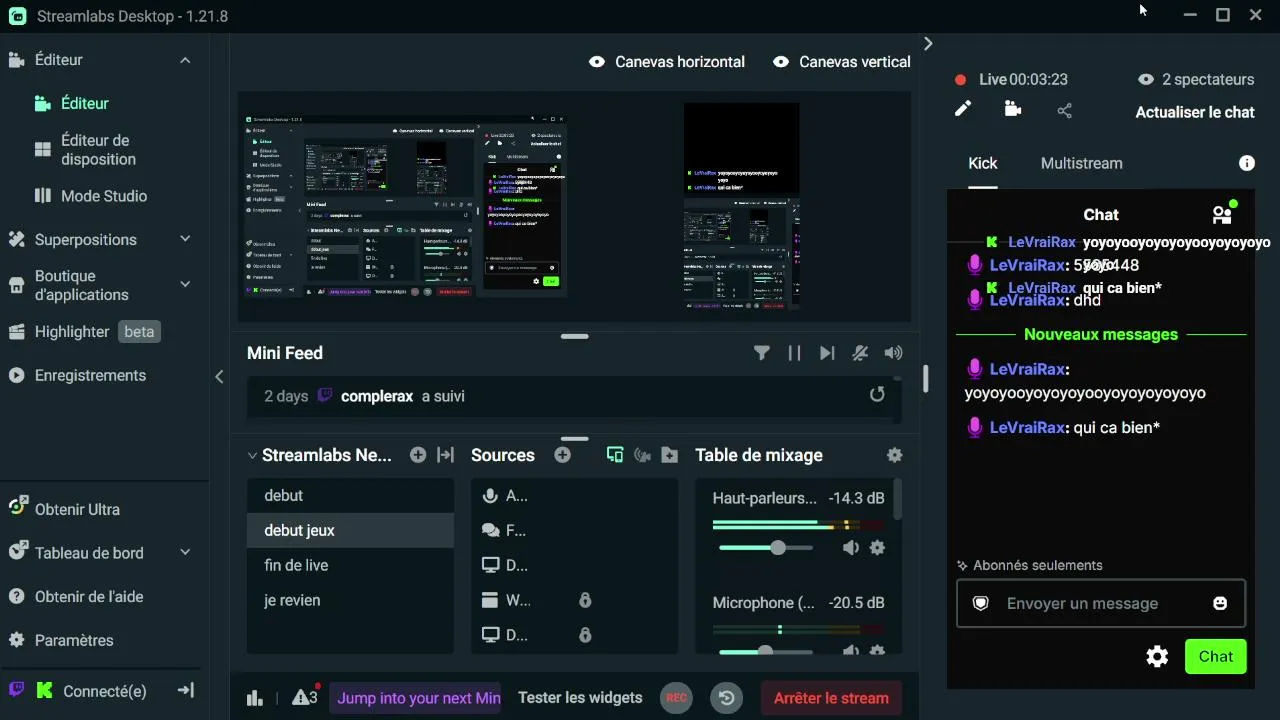Click Arrêter le stream

831,698
